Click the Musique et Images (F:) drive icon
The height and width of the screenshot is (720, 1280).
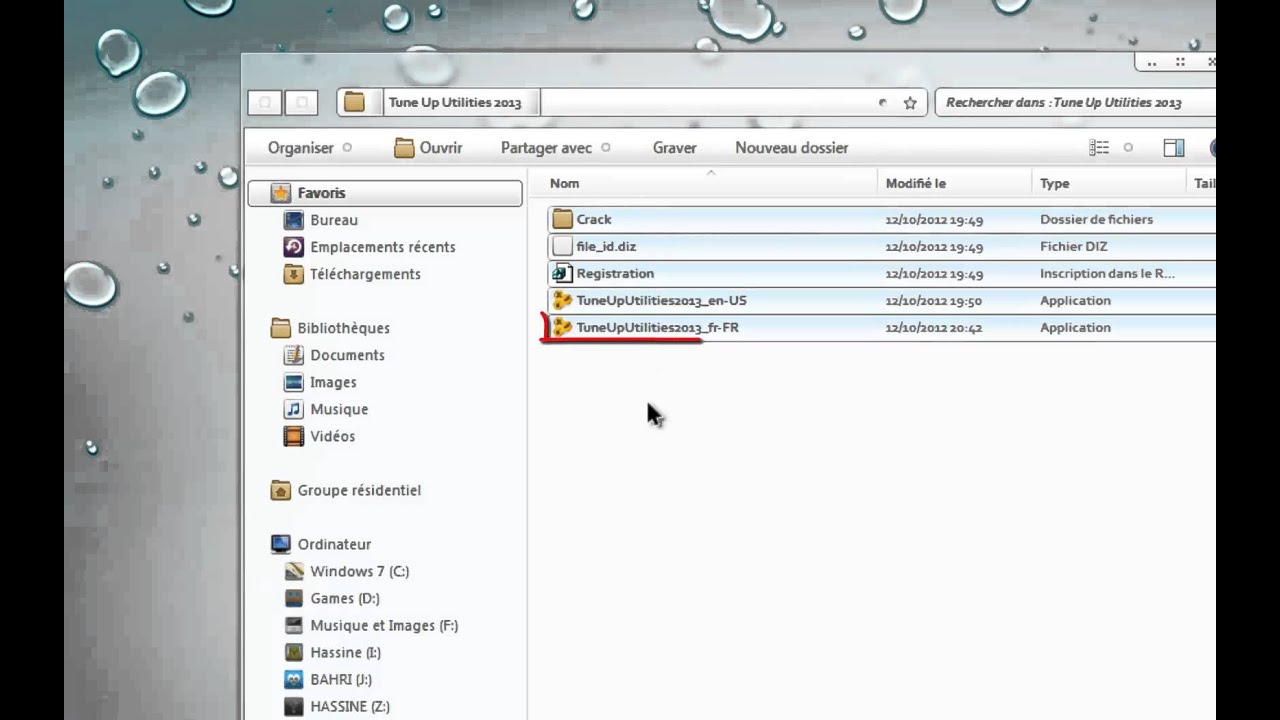pyautogui.click(x=293, y=625)
